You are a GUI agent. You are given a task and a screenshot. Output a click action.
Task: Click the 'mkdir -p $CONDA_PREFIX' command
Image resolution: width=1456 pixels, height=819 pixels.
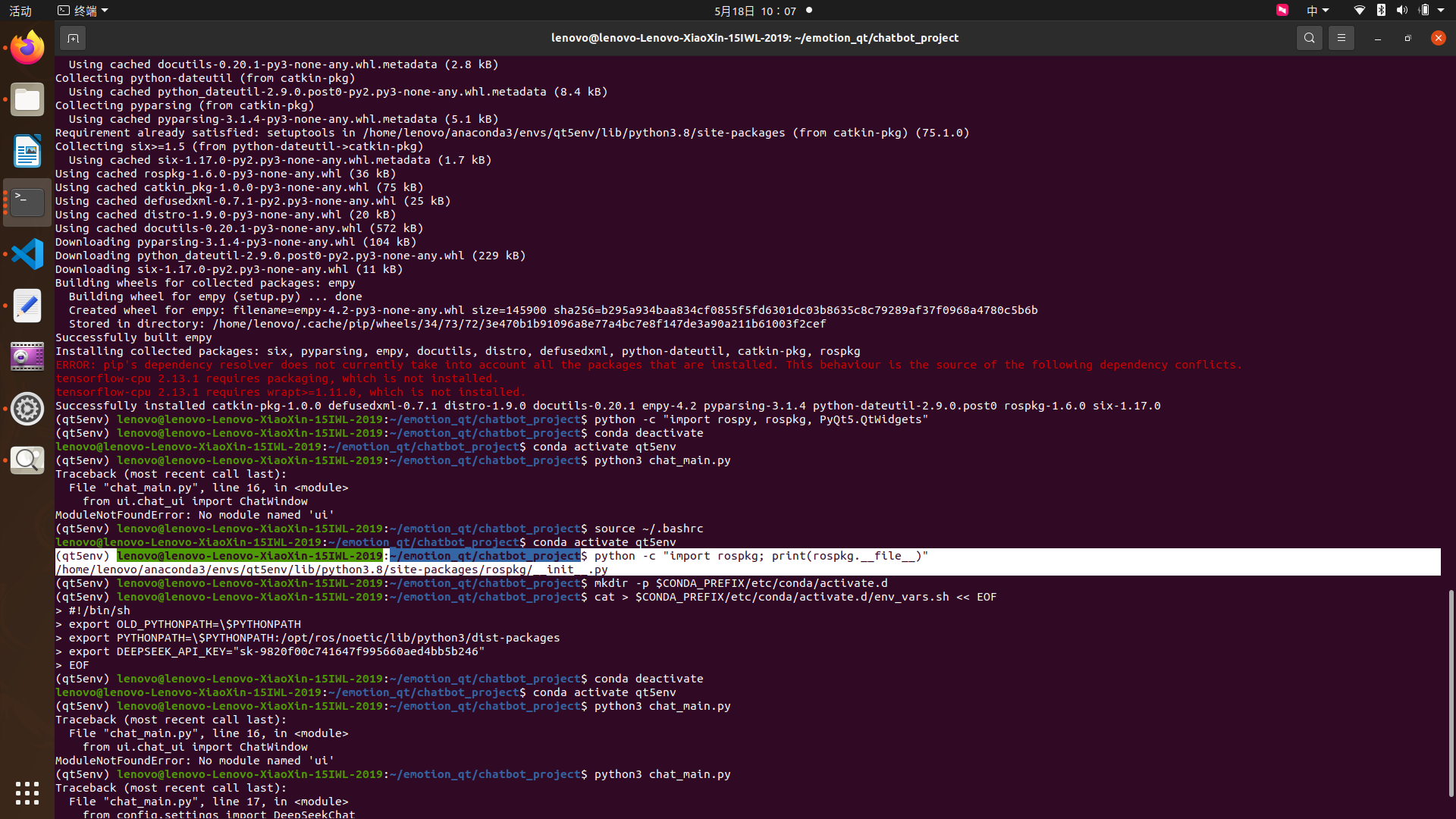pyautogui.click(x=741, y=583)
